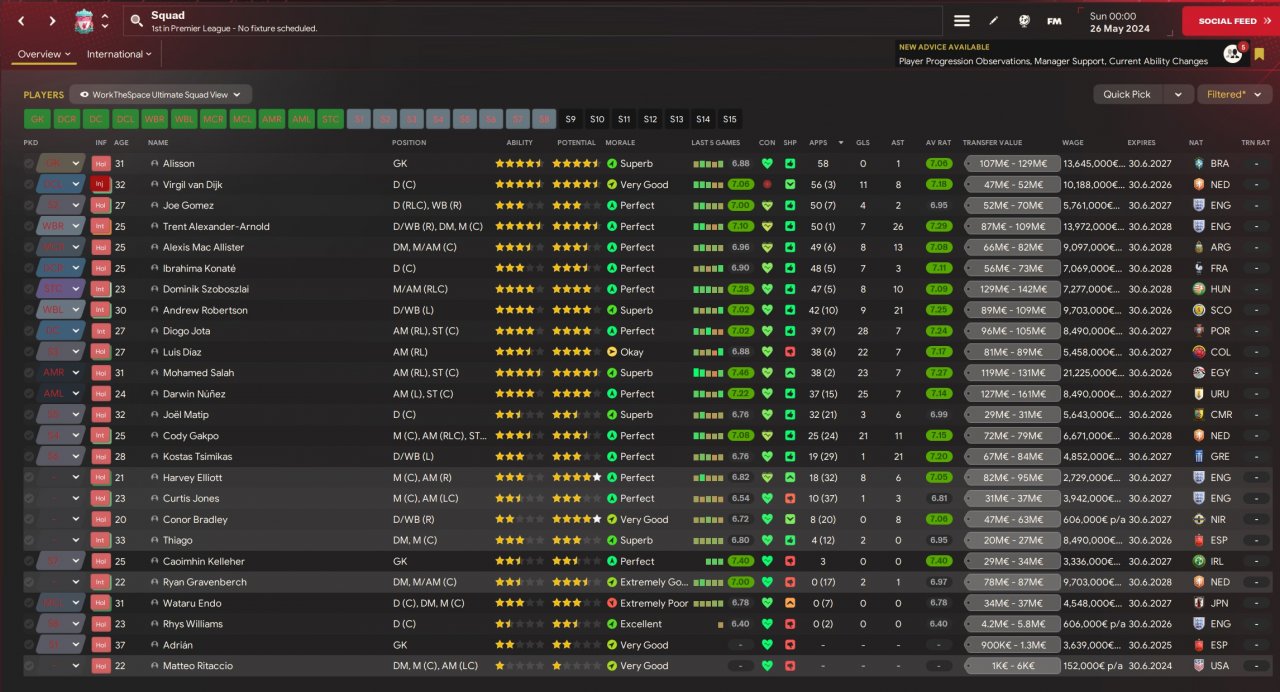This screenshot has height=692, width=1280.
Task: Sort by the MORALE column header
Action: click(620, 143)
